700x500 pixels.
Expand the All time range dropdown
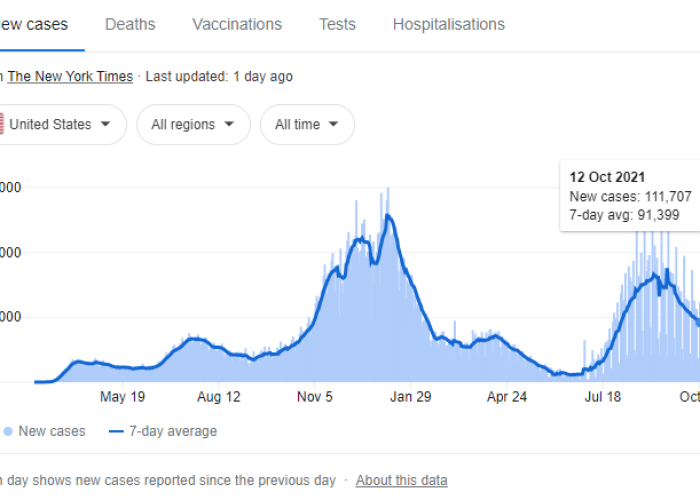pos(307,125)
